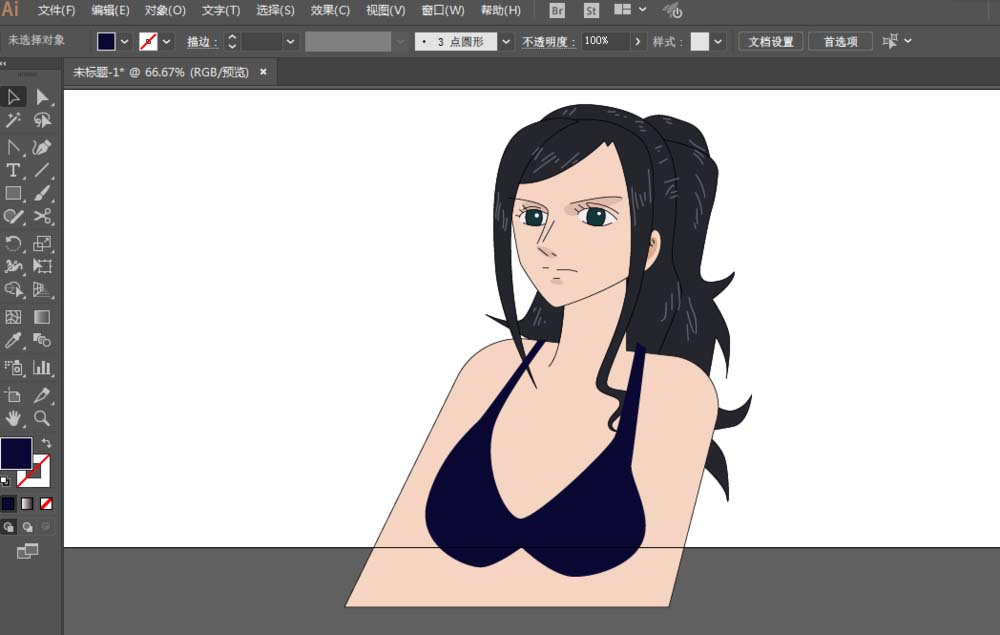Change the screen mode

tap(27, 551)
